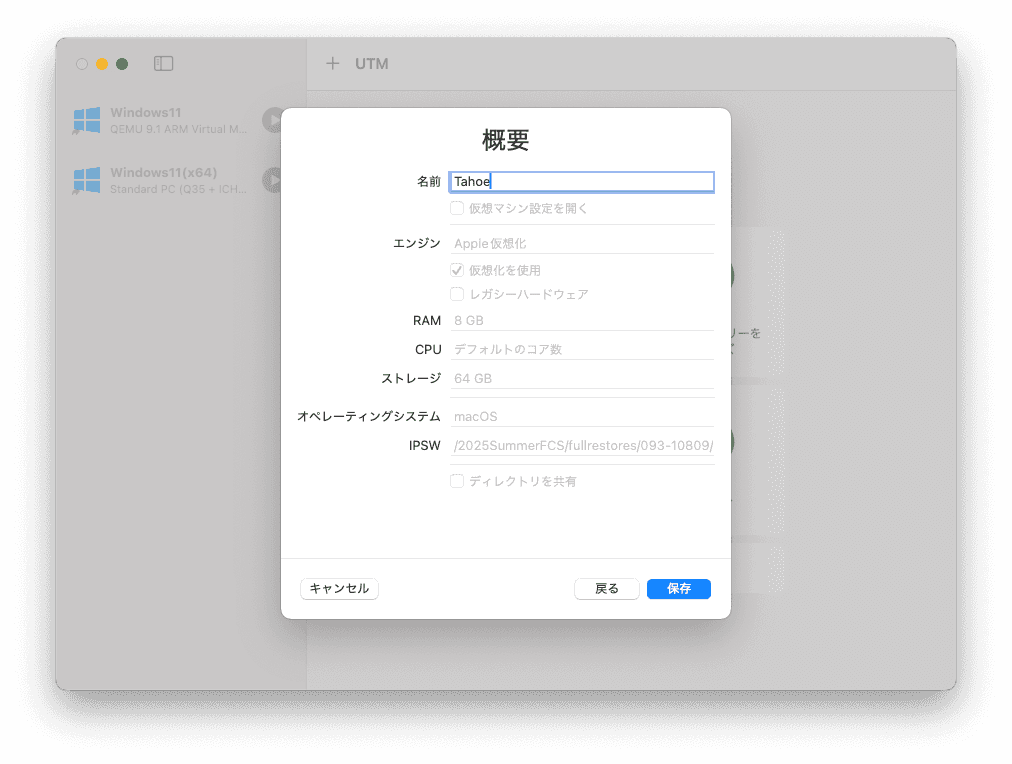Start the Windows11 VM with its play button
This screenshot has width=1012, height=764.
[272, 120]
